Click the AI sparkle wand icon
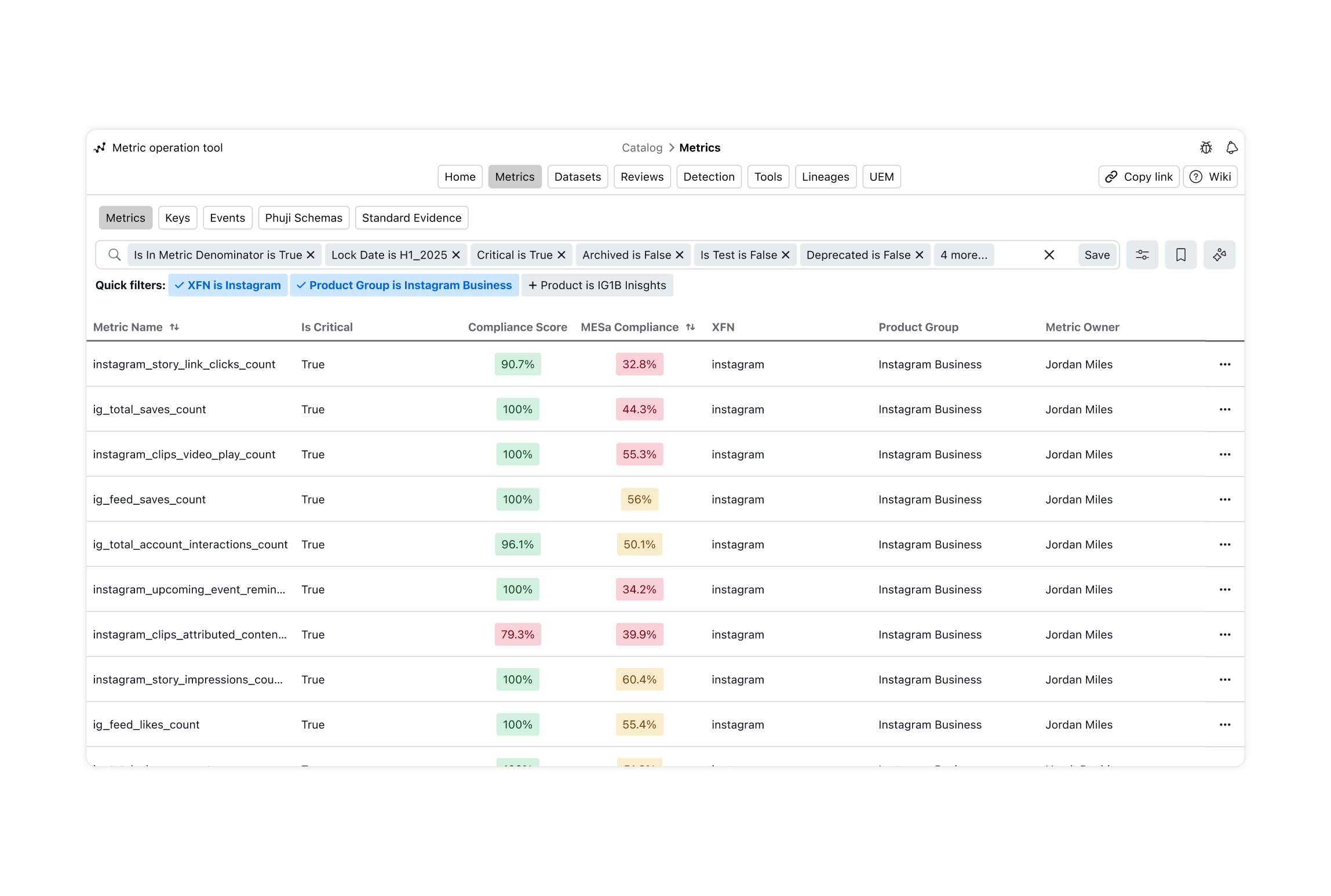The width and height of the screenshot is (1331, 896). [1219, 255]
